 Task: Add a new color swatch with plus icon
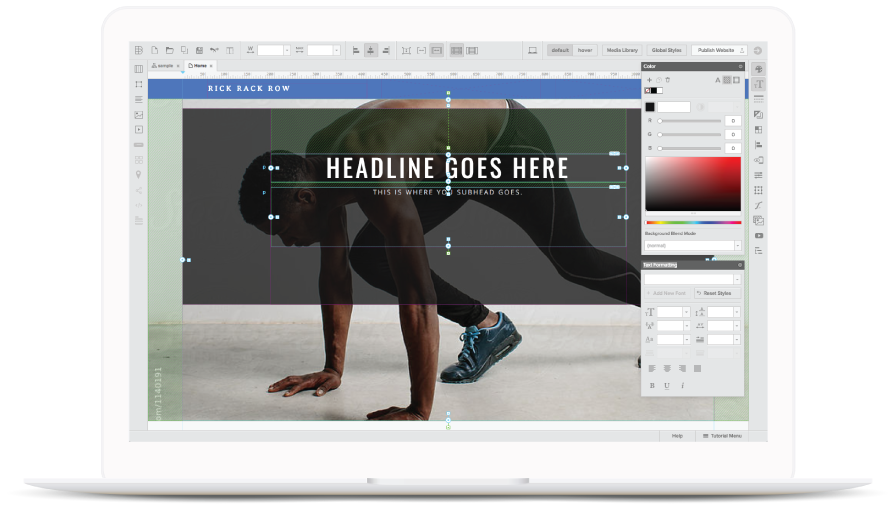pyautogui.click(x=649, y=80)
